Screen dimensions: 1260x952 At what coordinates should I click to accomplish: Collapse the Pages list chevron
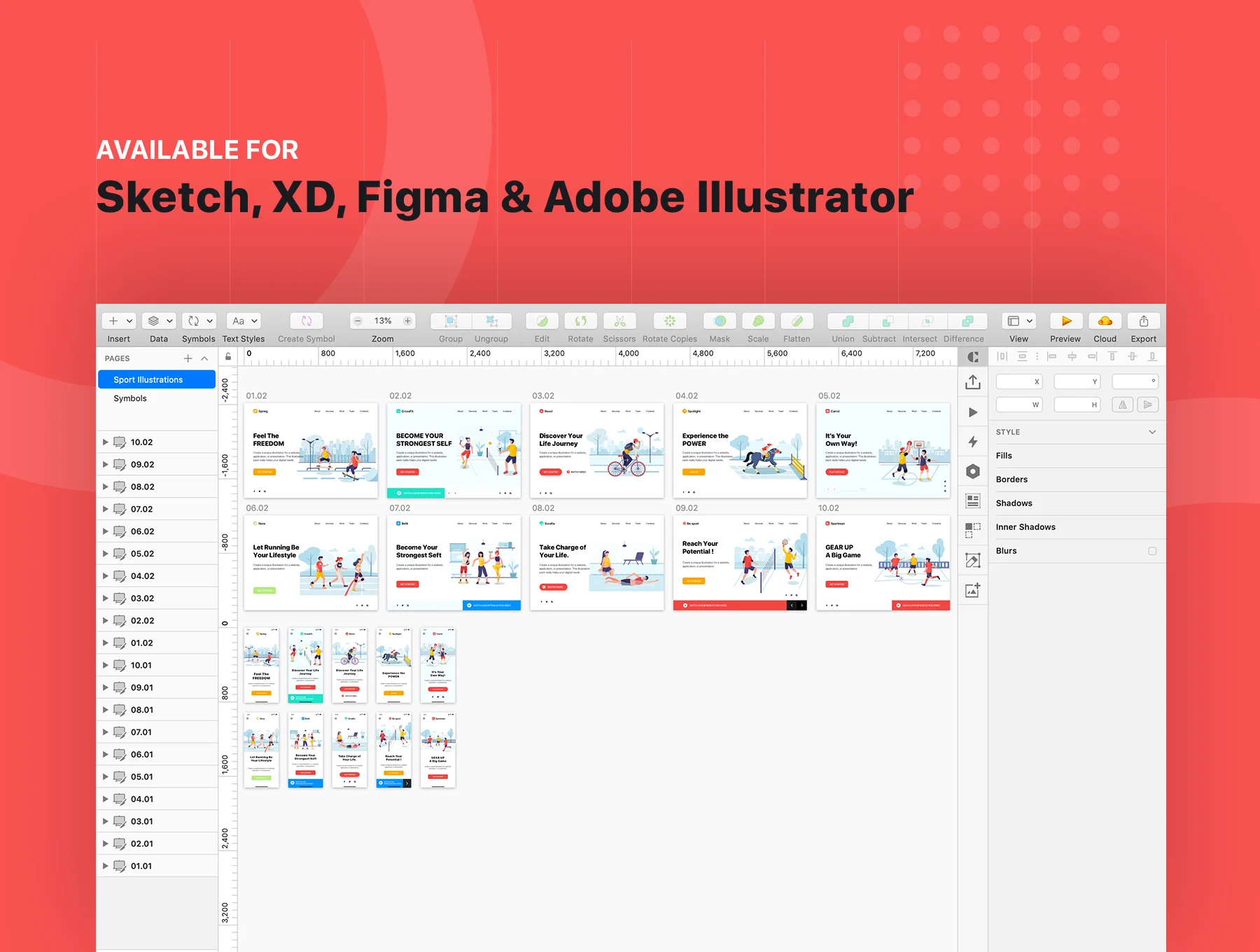(x=204, y=358)
